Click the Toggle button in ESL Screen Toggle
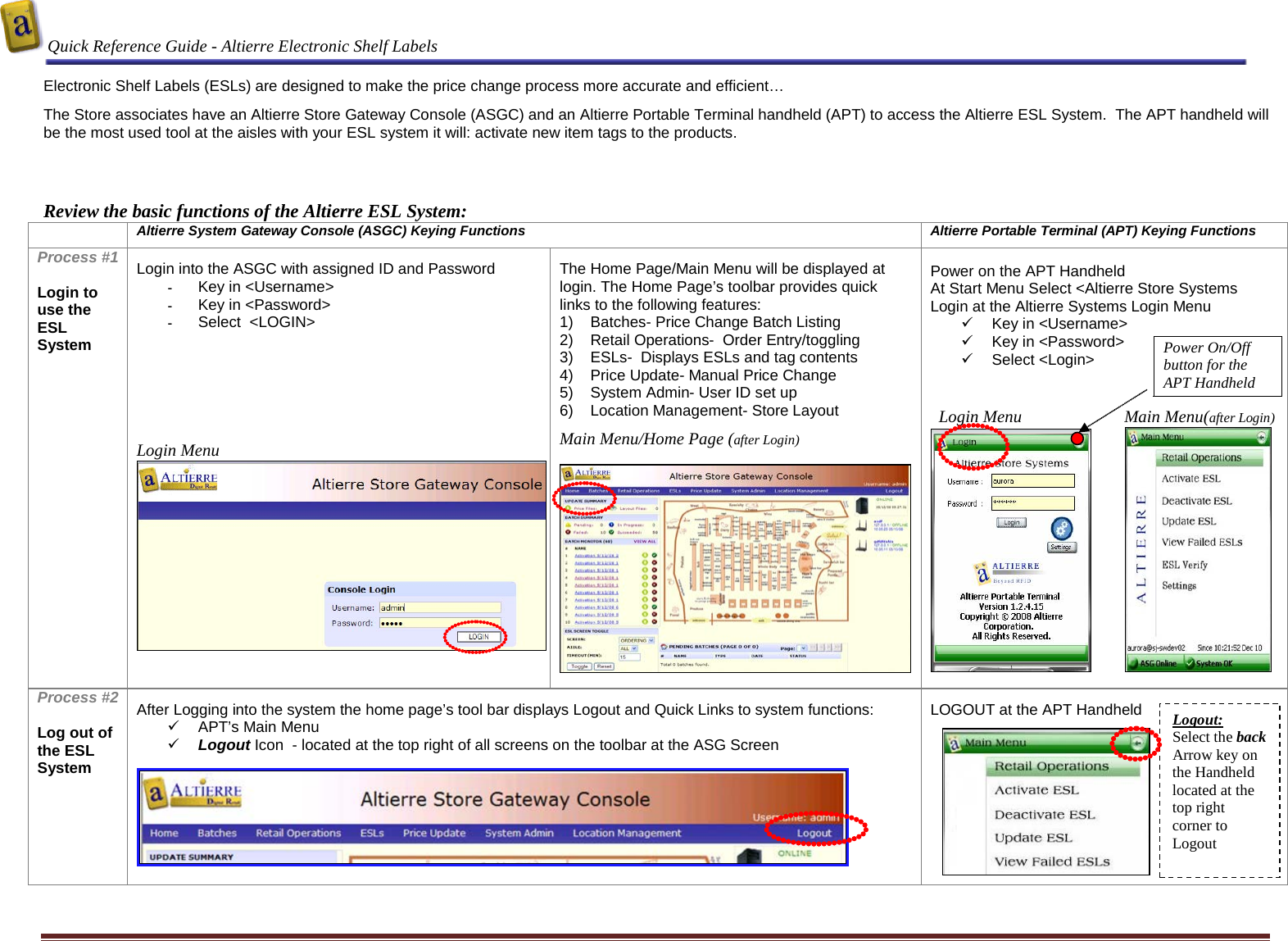Viewport: 1288px width, 941px height. pos(579,666)
